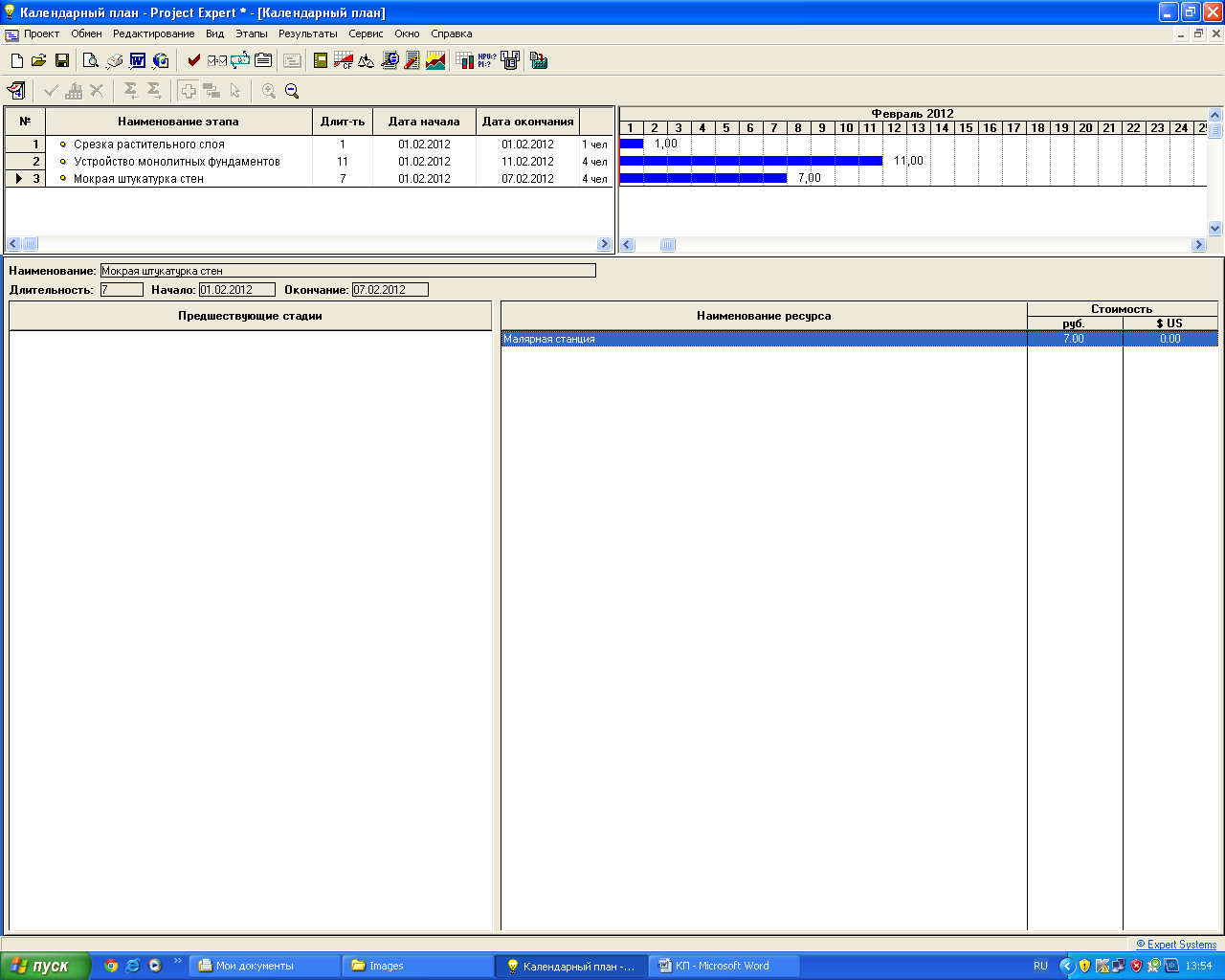Click the teal arrows box toolbar icon

(x=240, y=61)
